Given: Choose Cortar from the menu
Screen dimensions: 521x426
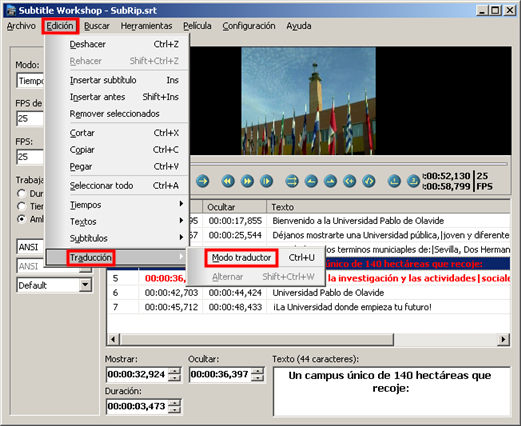Looking at the screenshot, I should click(x=117, y=133).
